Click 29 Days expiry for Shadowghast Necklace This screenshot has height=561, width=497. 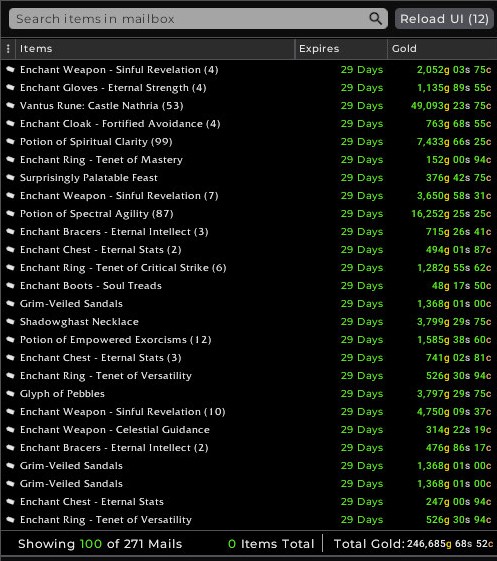click(x=362, y=322)
